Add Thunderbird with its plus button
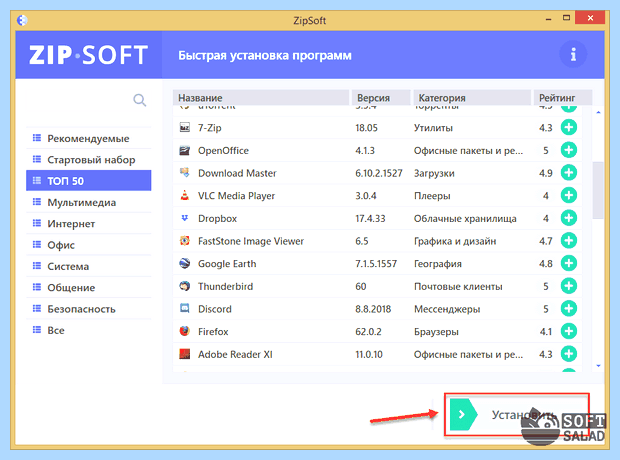Screen dimensions: 620x460 pos(569,286)
